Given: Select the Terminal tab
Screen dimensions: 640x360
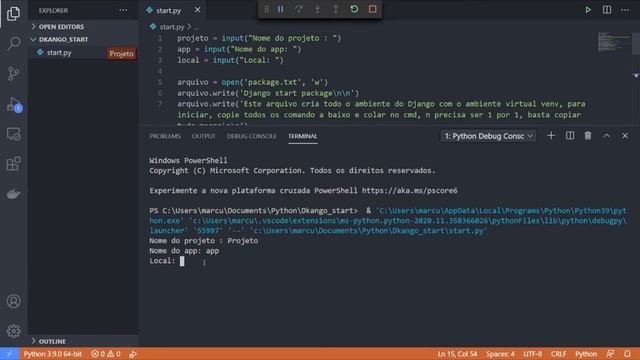Looking at the screenshot, I should [x=302, y=136].
